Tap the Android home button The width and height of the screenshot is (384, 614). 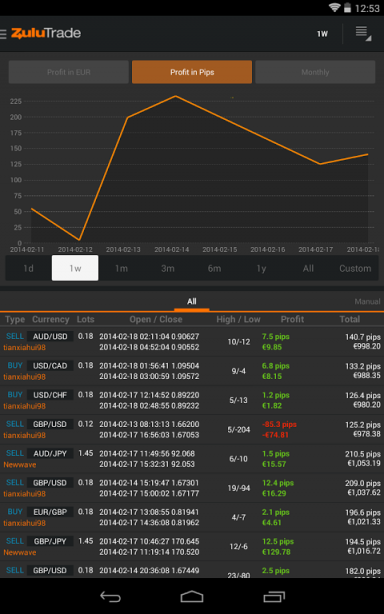[x=192, y=596]
